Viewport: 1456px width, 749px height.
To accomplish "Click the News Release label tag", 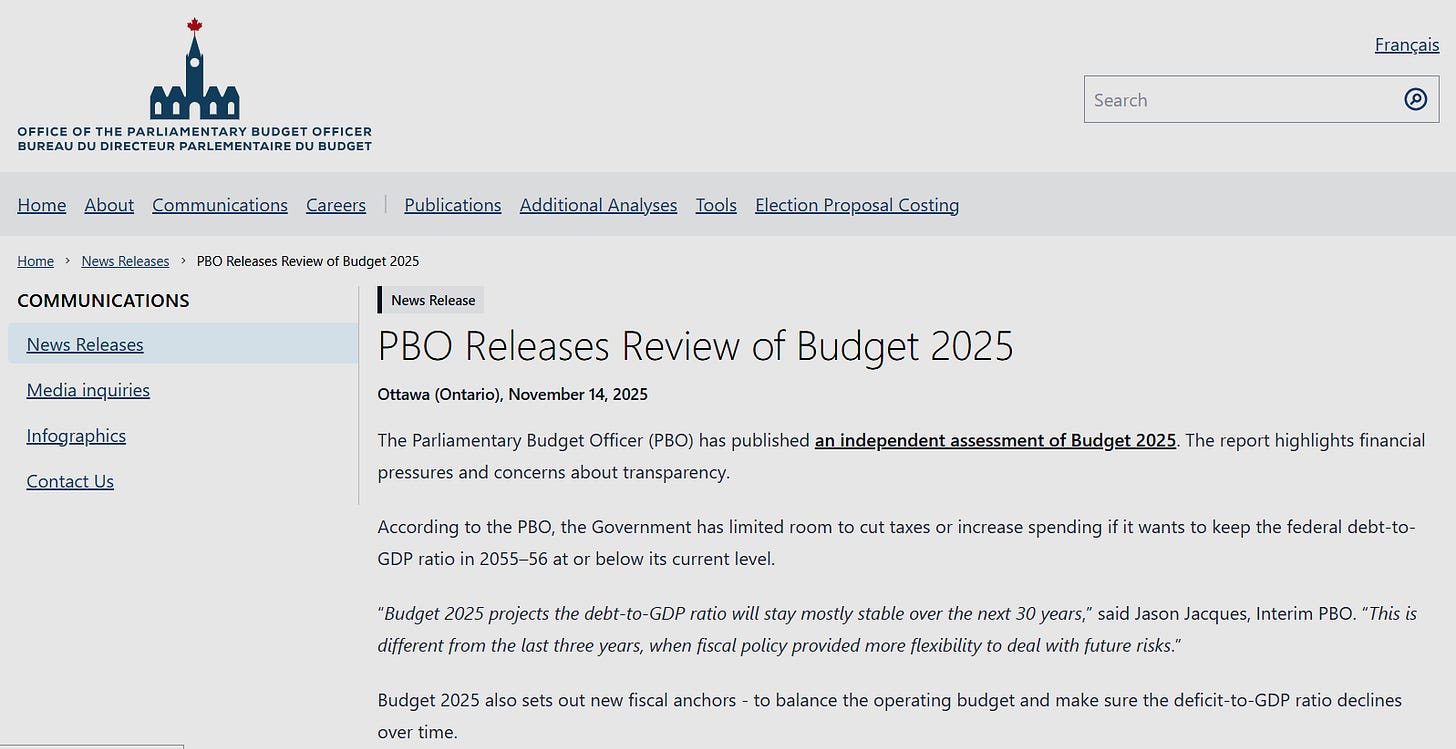I will (431, 300).
